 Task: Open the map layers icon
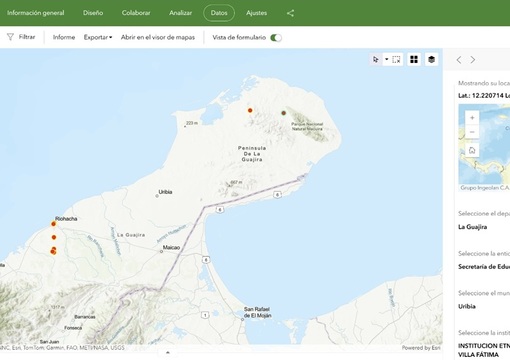coord(432,60)
